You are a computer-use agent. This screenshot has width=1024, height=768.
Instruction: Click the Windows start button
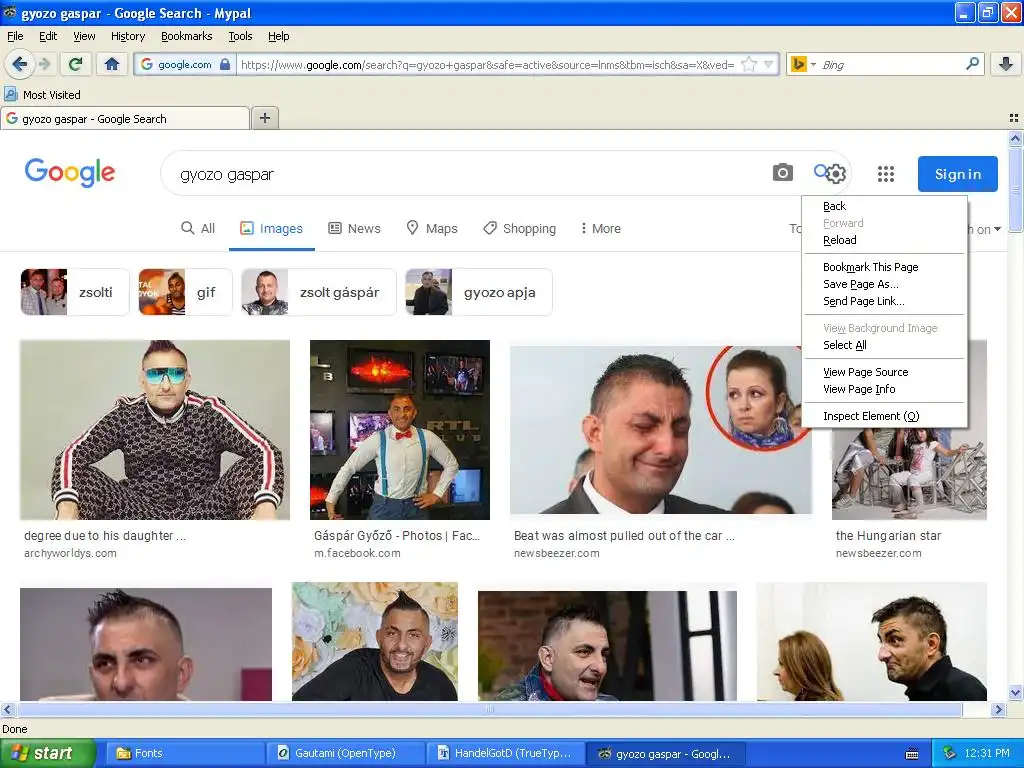click(48, 753)
